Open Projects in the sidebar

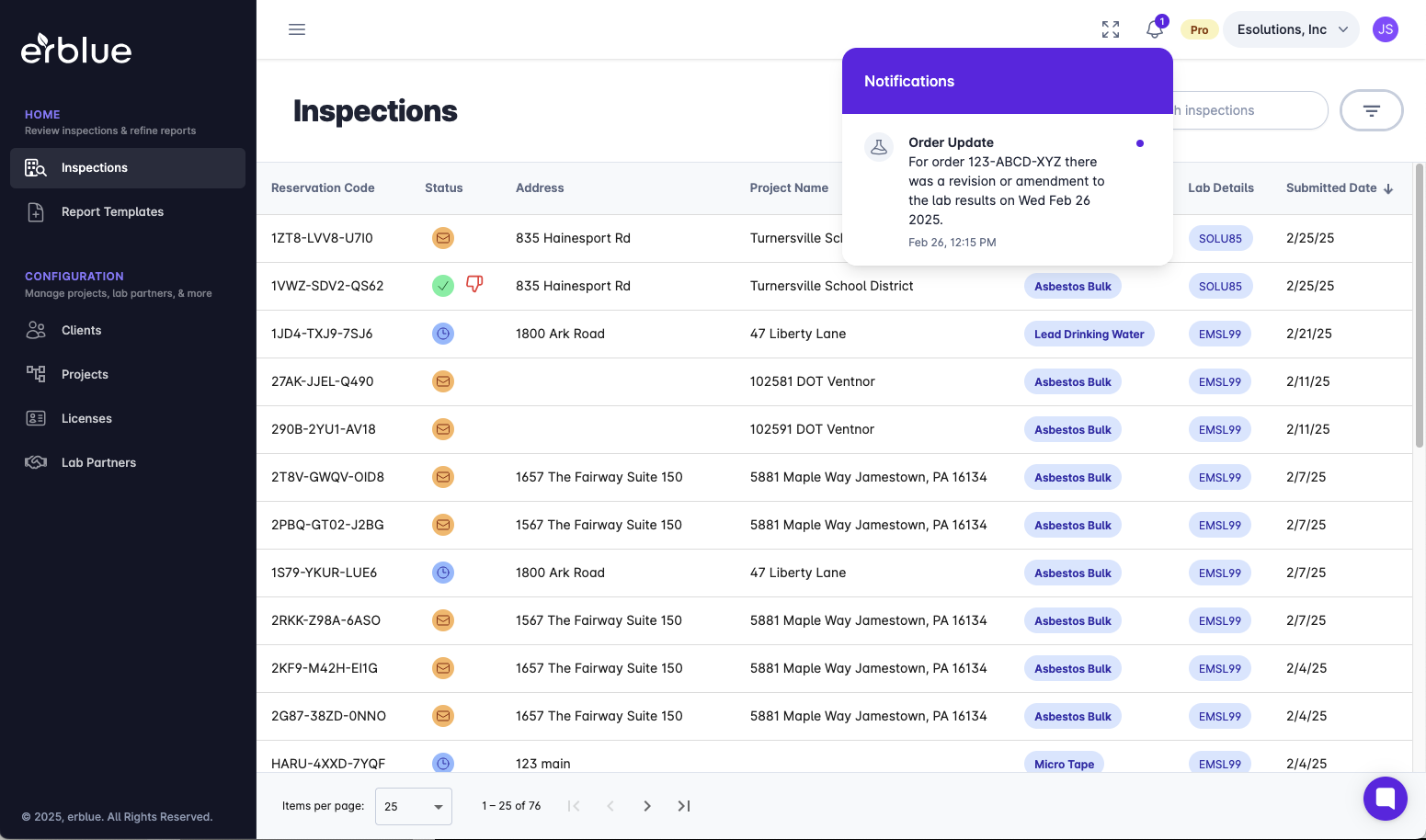[128, 375]
